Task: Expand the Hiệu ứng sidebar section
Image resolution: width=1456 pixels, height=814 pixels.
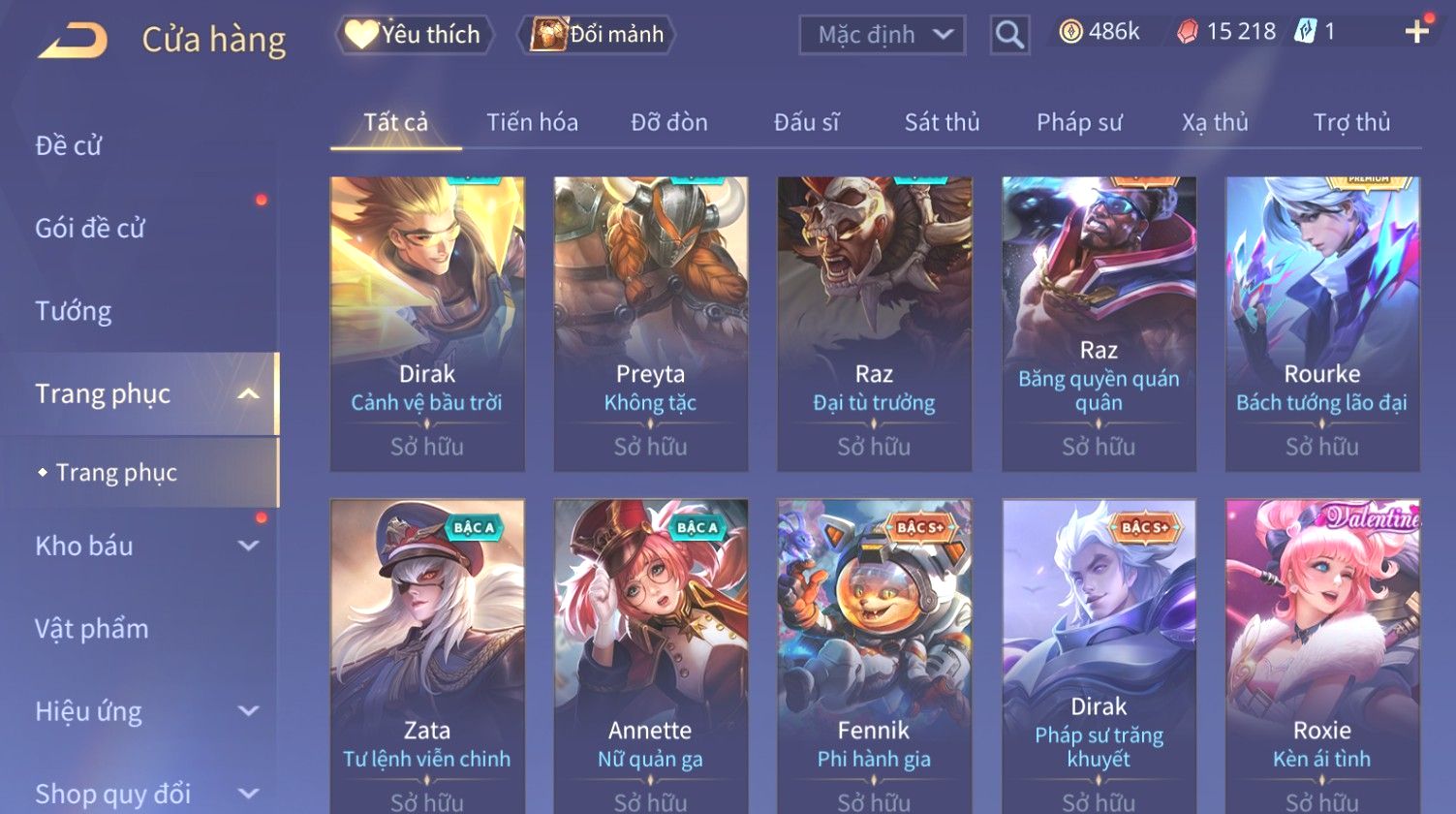Action: pyautogui.click(x=249, y=711)
